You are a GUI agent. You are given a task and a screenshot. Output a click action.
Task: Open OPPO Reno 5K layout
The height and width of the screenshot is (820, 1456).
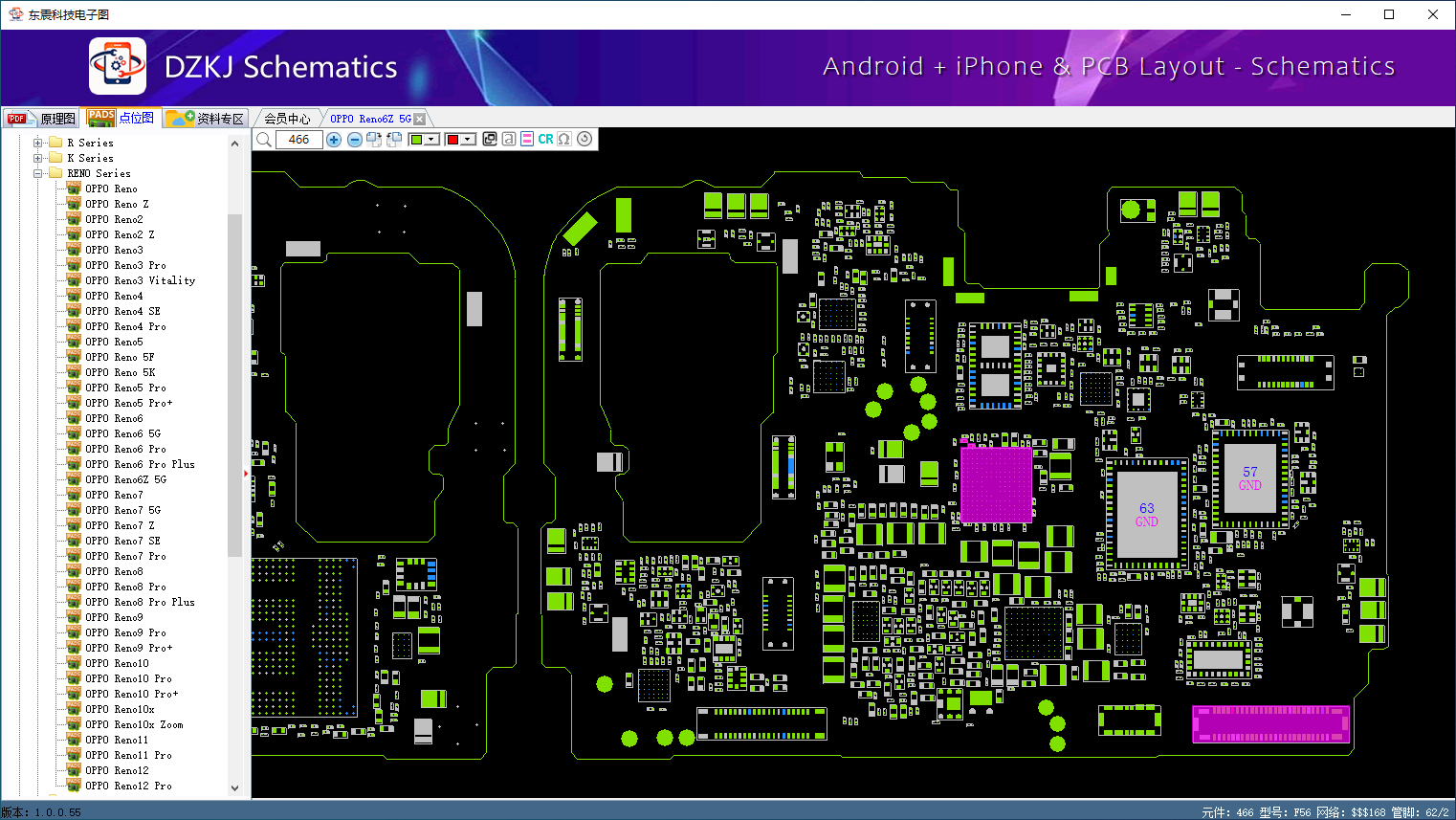pos(120,372)
